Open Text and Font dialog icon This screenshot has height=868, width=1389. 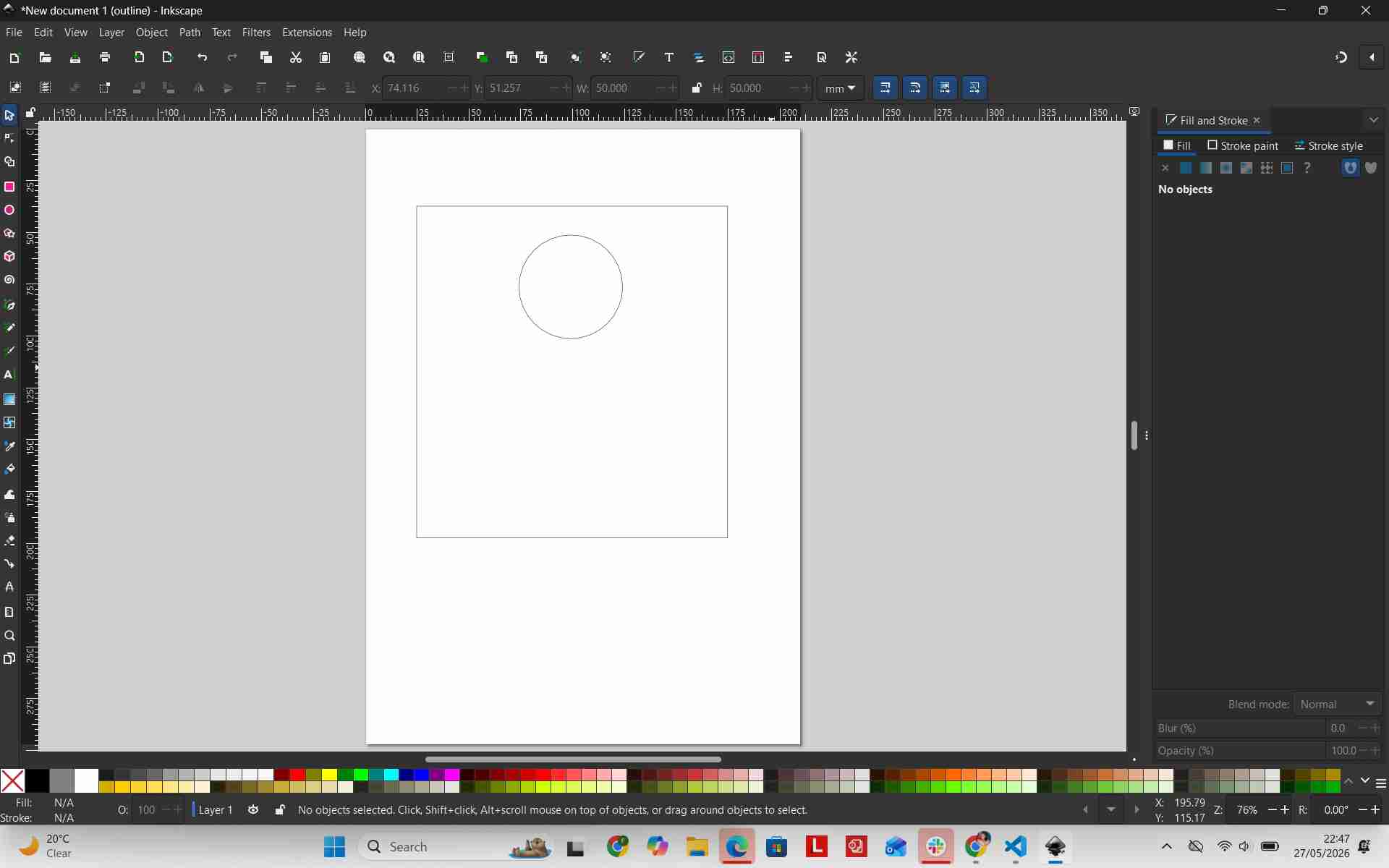(669, 57)
